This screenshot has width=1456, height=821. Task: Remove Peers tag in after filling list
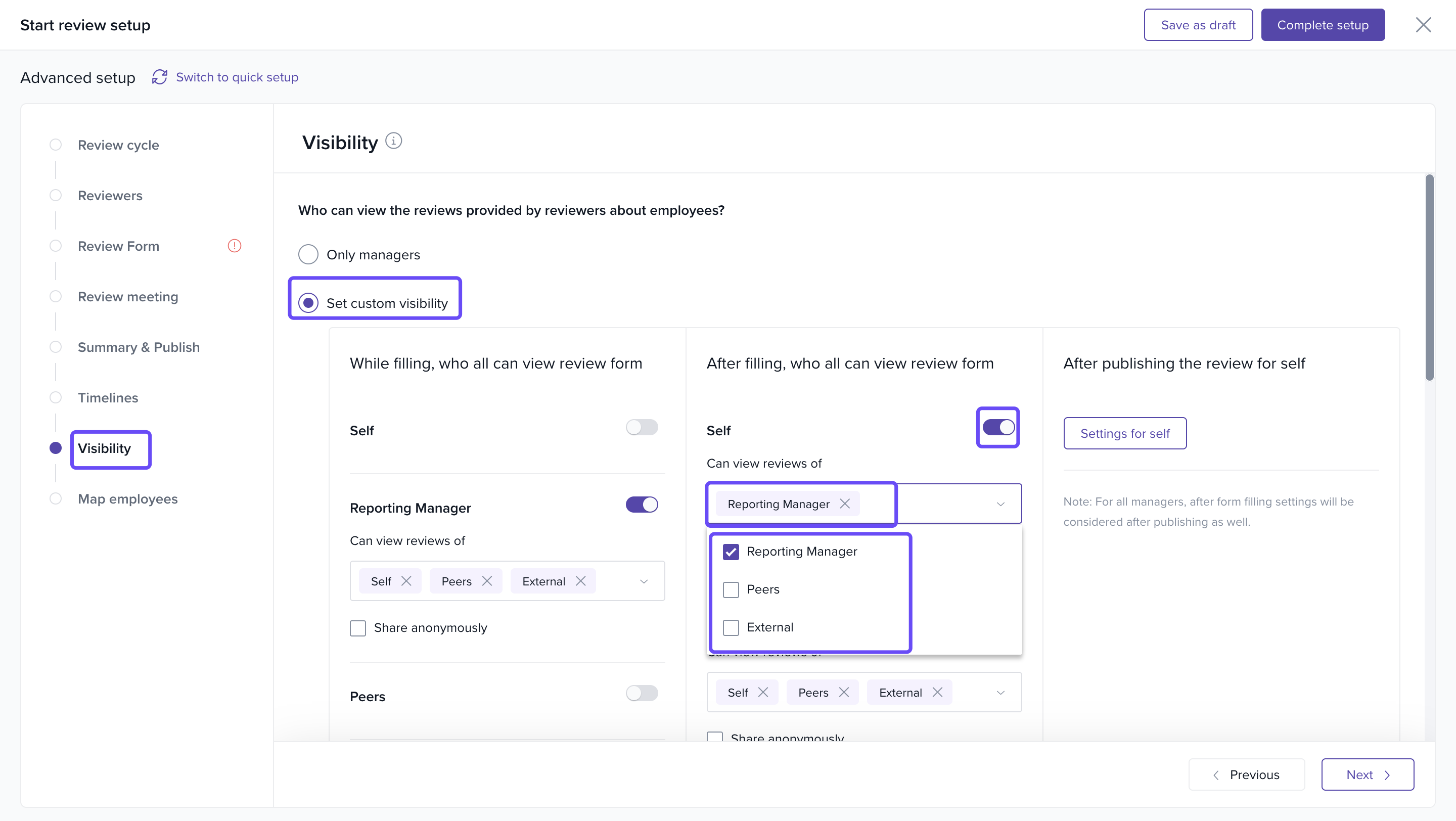click(x=844, y=692)
